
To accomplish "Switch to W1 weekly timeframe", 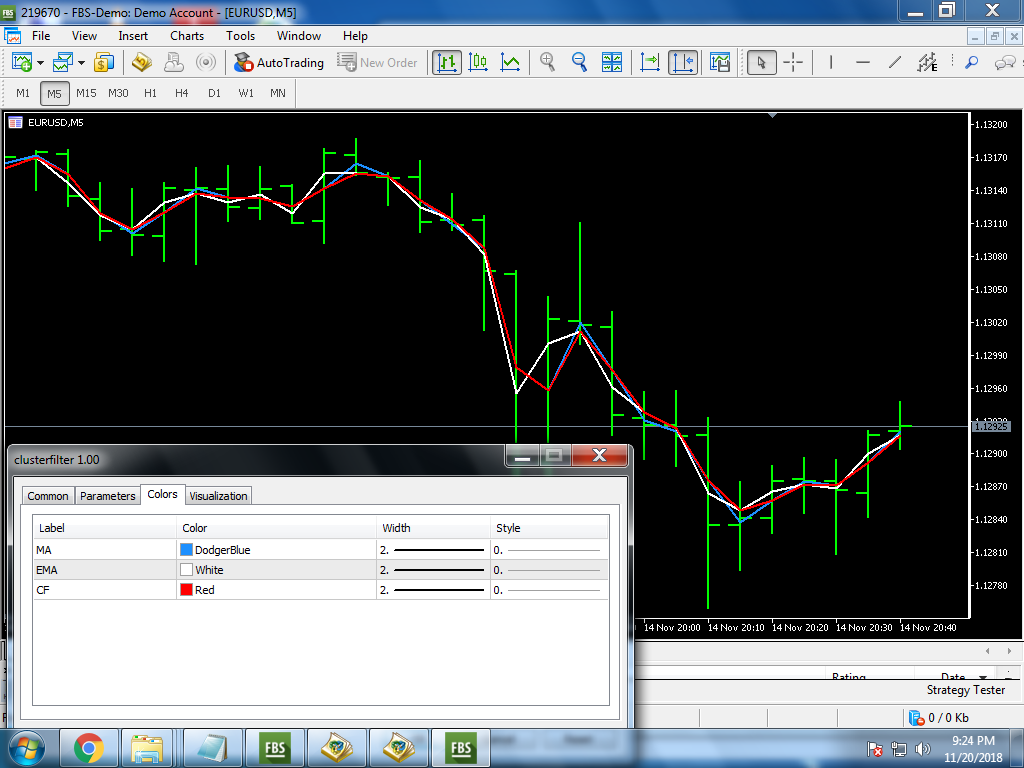I will click(246, 93).
